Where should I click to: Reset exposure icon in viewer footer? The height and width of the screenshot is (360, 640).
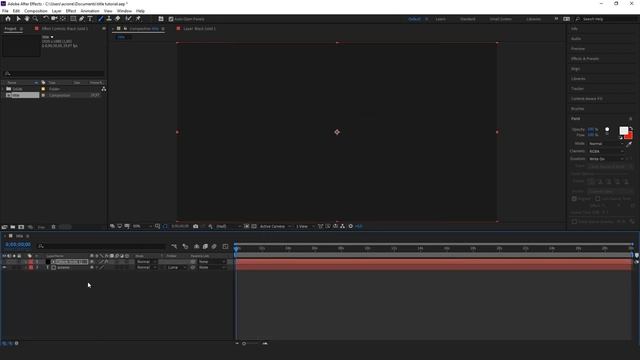[x=351, y=226]
